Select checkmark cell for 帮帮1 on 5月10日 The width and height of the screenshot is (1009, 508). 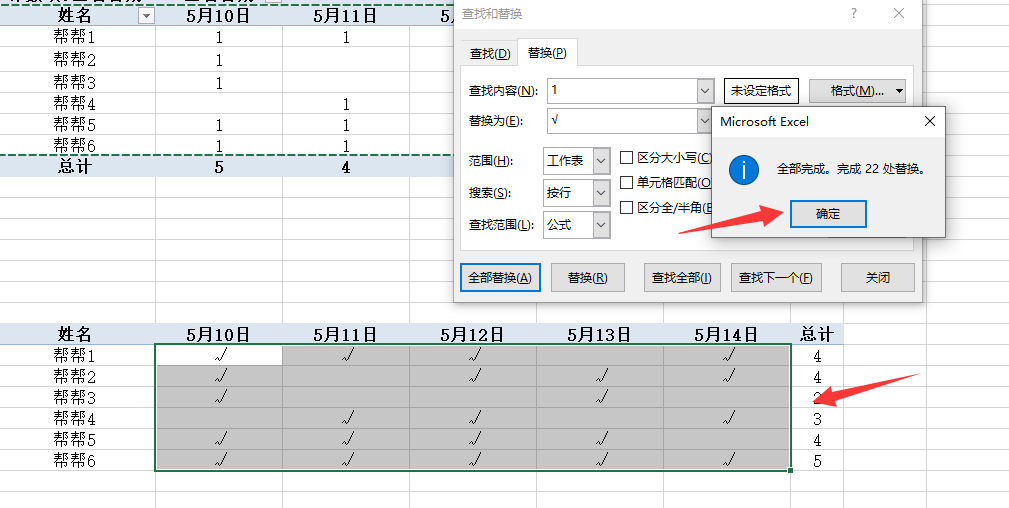219,355
